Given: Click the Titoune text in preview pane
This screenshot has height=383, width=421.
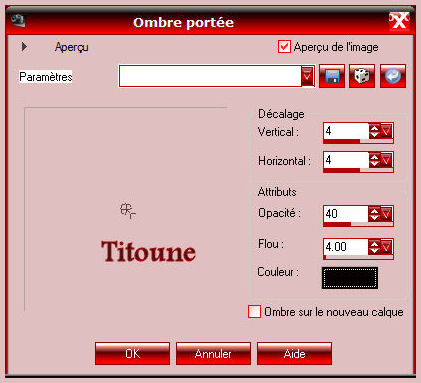Looking at the screenshot, I should tap(148, 251).
